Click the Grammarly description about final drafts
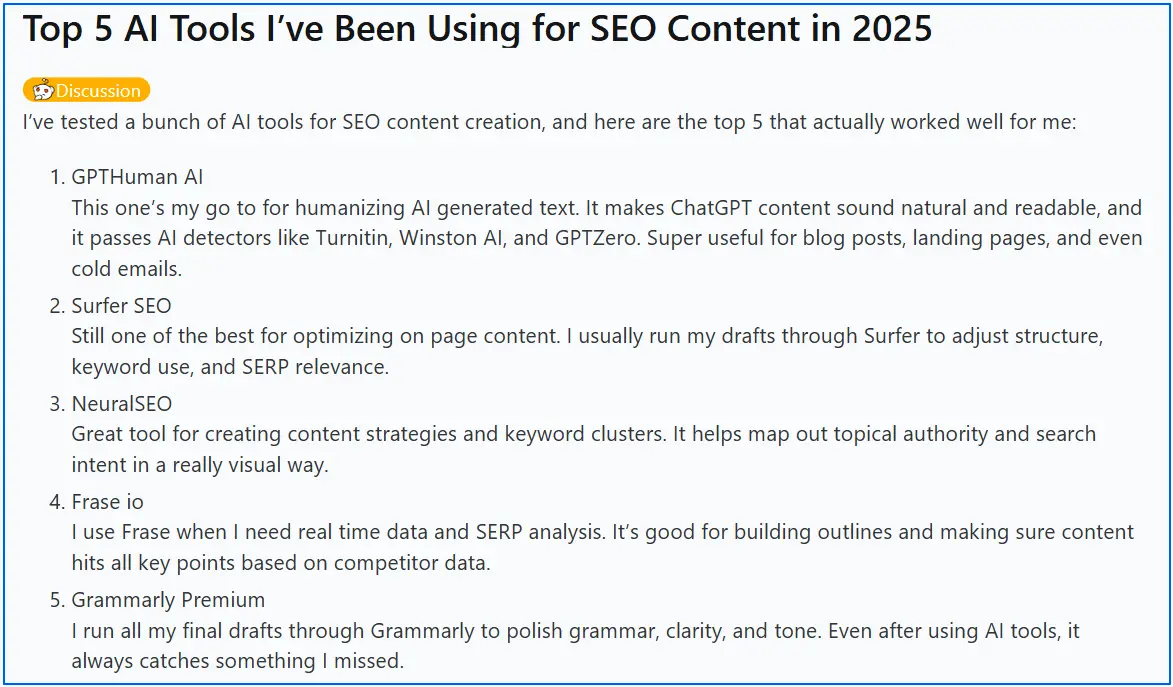 [575, 631]
